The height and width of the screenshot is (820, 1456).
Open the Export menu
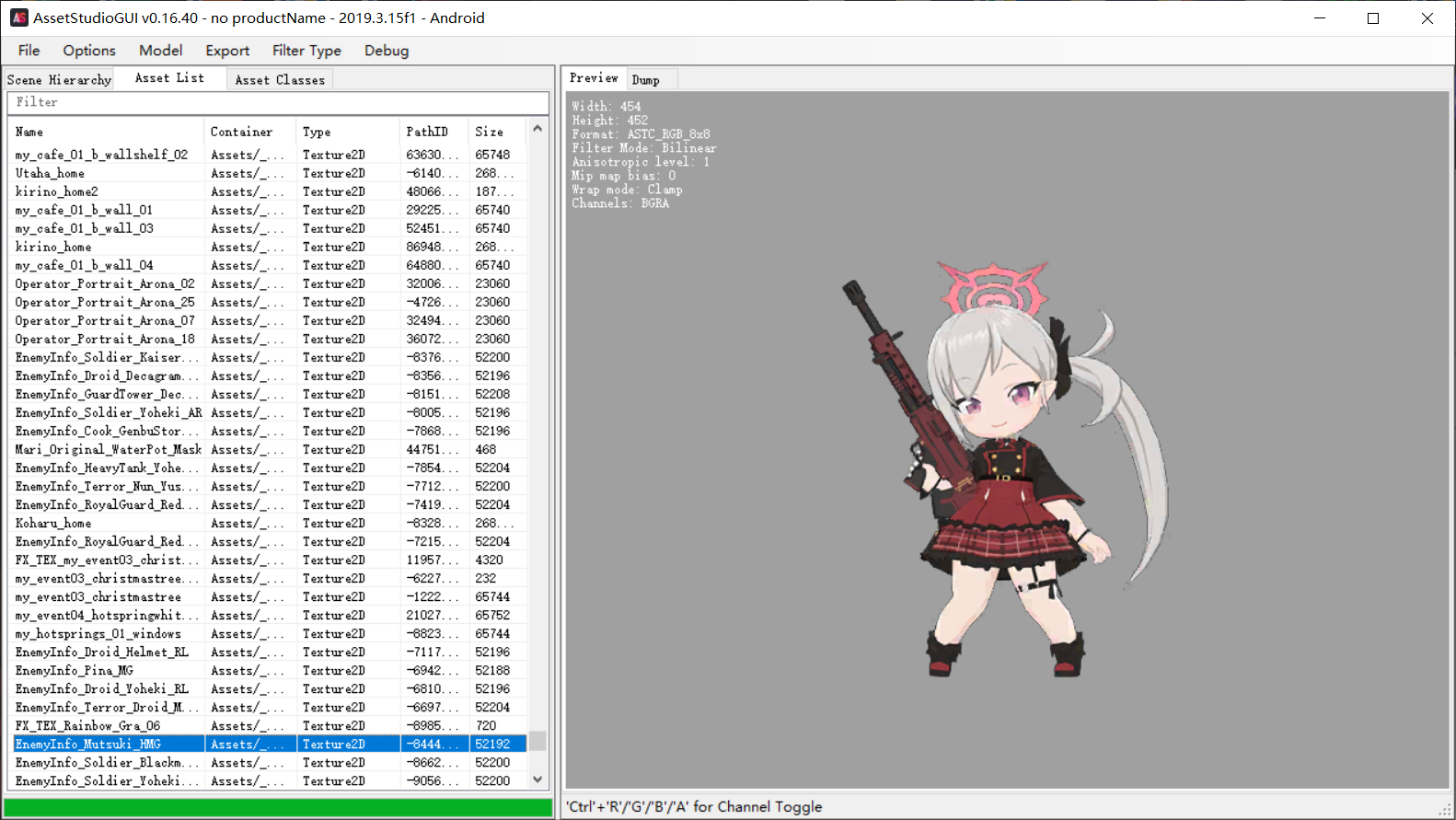227,51
